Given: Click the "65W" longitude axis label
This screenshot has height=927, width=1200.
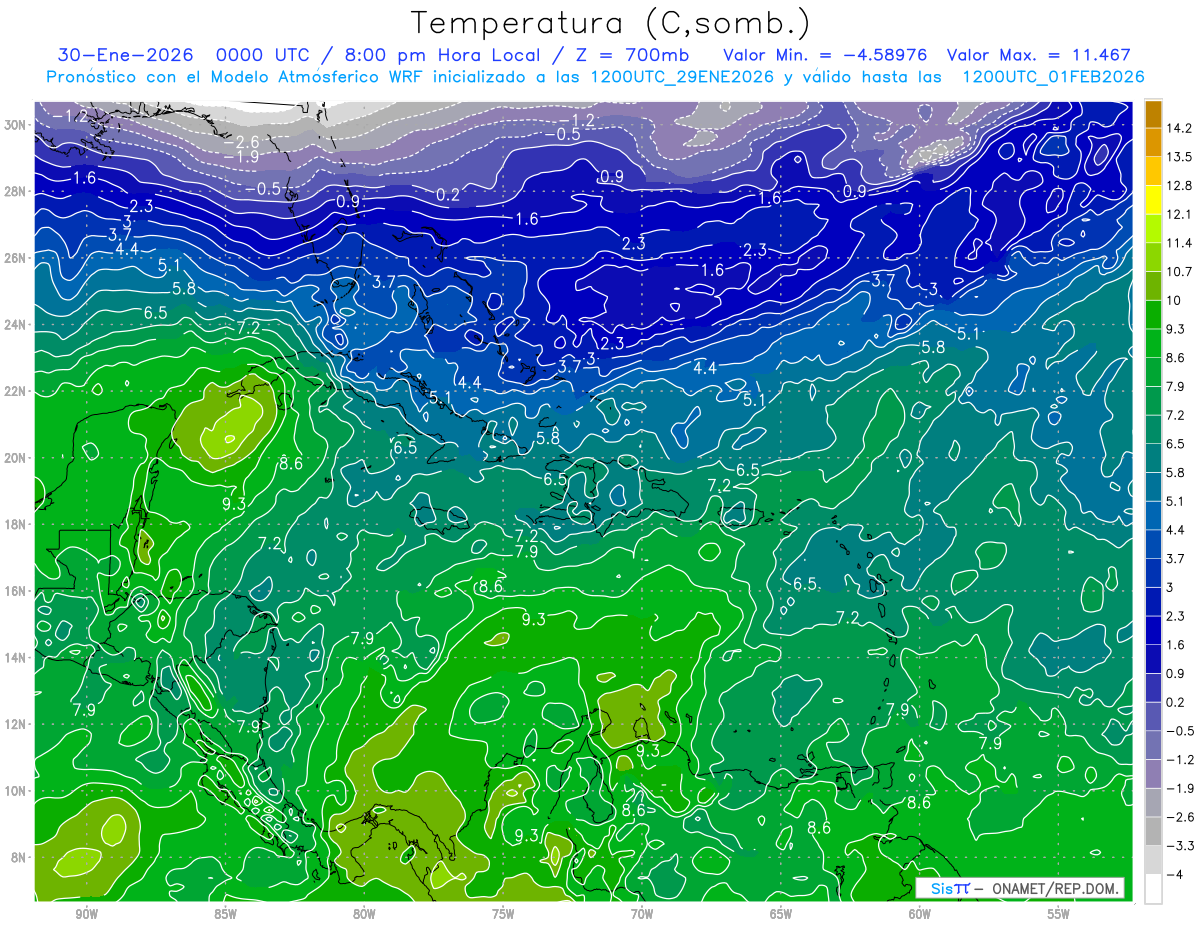Looking at the screenshot, I should click(x=781, y=914).
